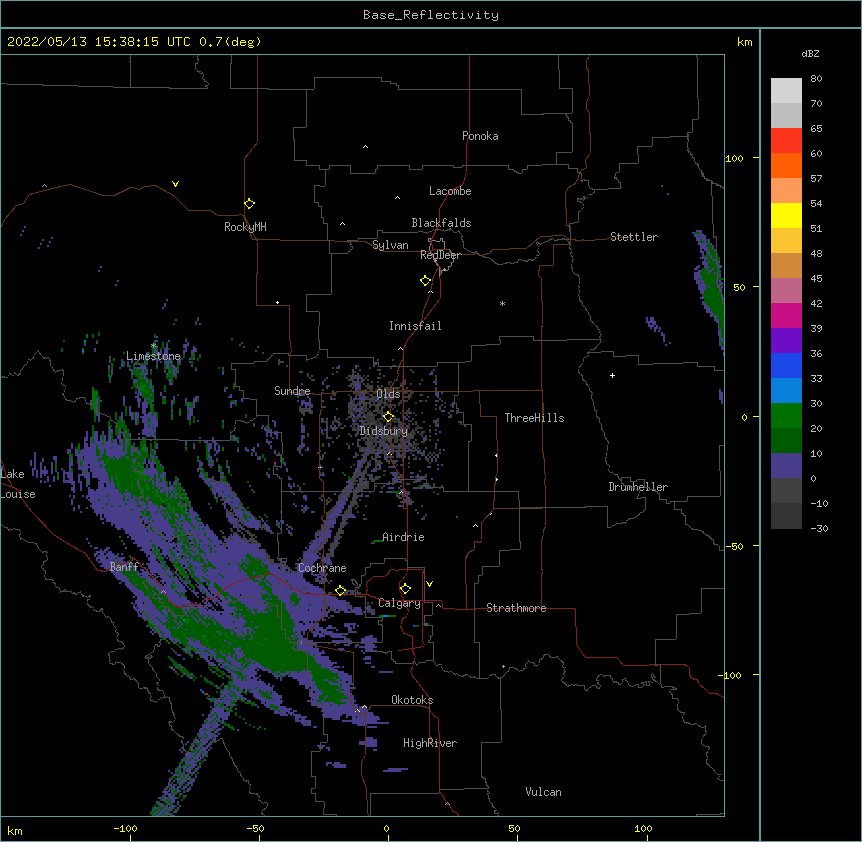The width and height of the screenshot is (862, 842).
Task: Click the dBZ legend heading
Action: tap(810, 54)
